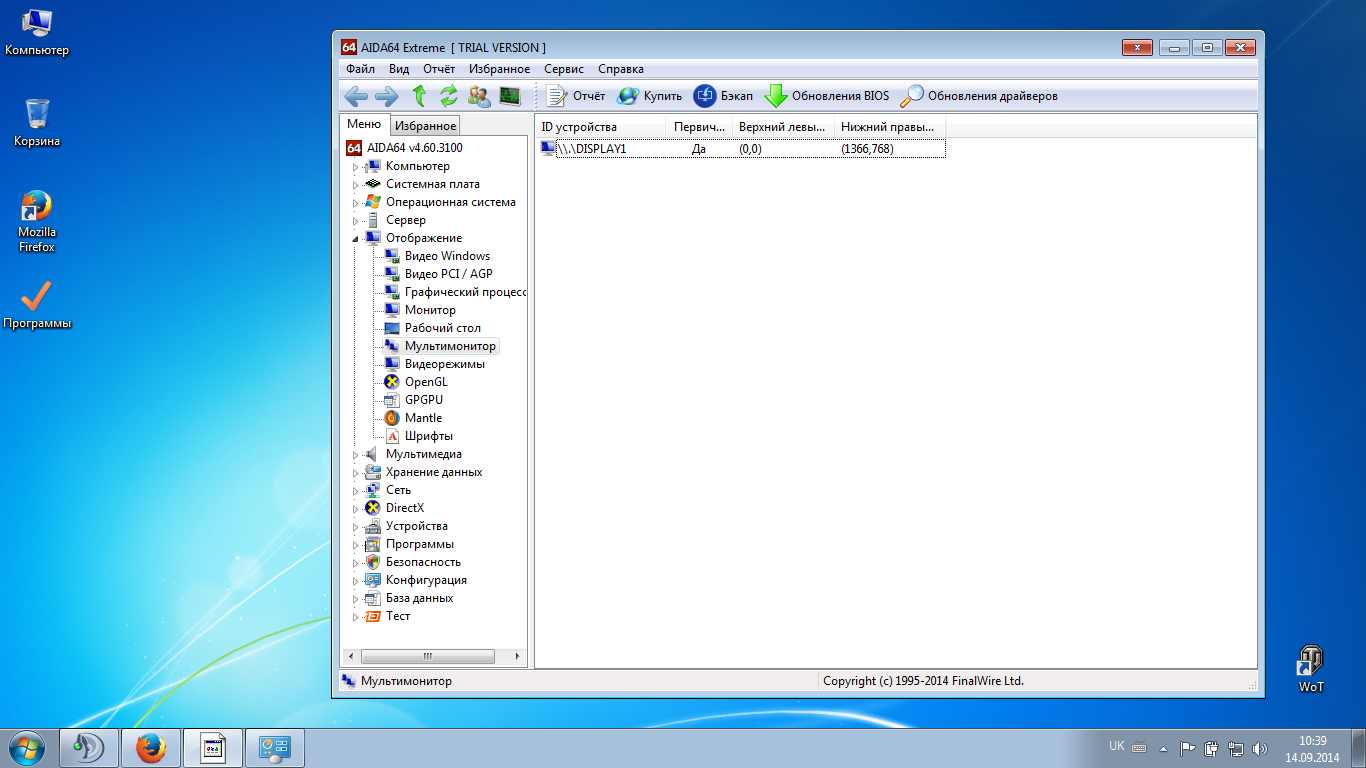Select Монитор in the tree

coord(430,310)
